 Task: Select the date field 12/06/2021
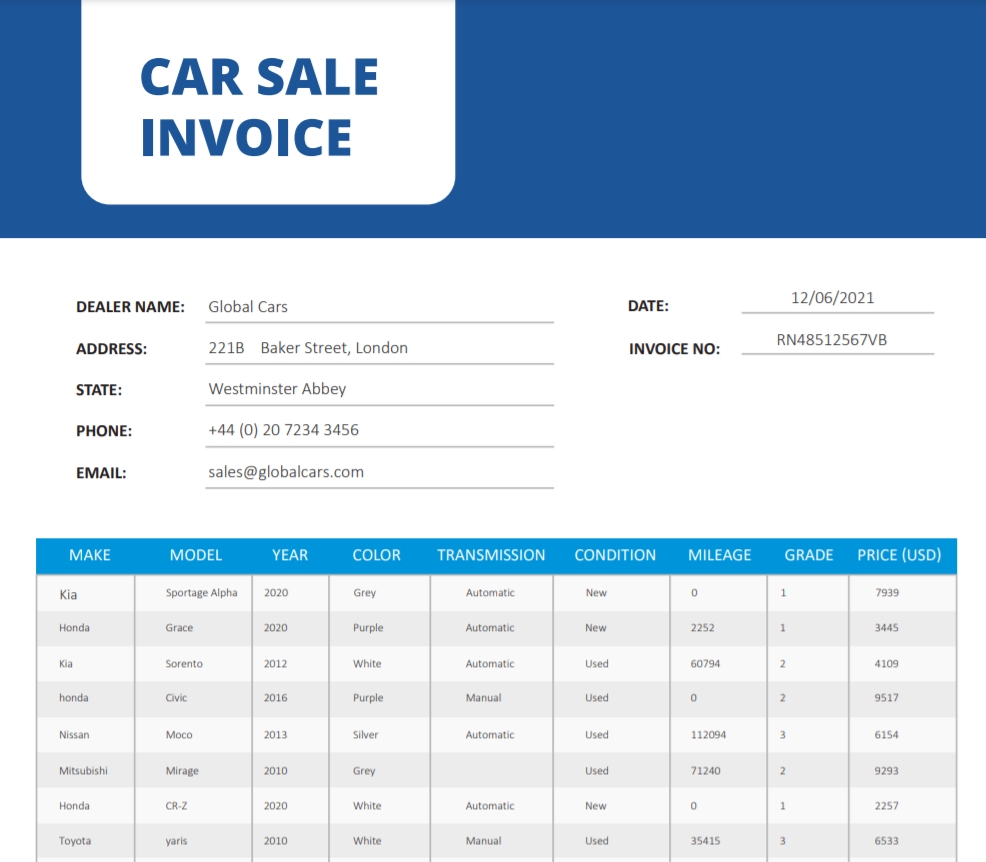[838, 298]
